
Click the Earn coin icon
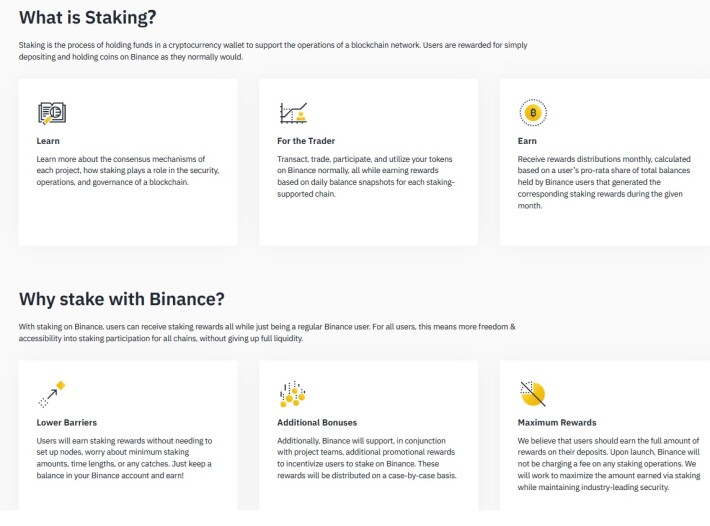(x=532, y=112)
